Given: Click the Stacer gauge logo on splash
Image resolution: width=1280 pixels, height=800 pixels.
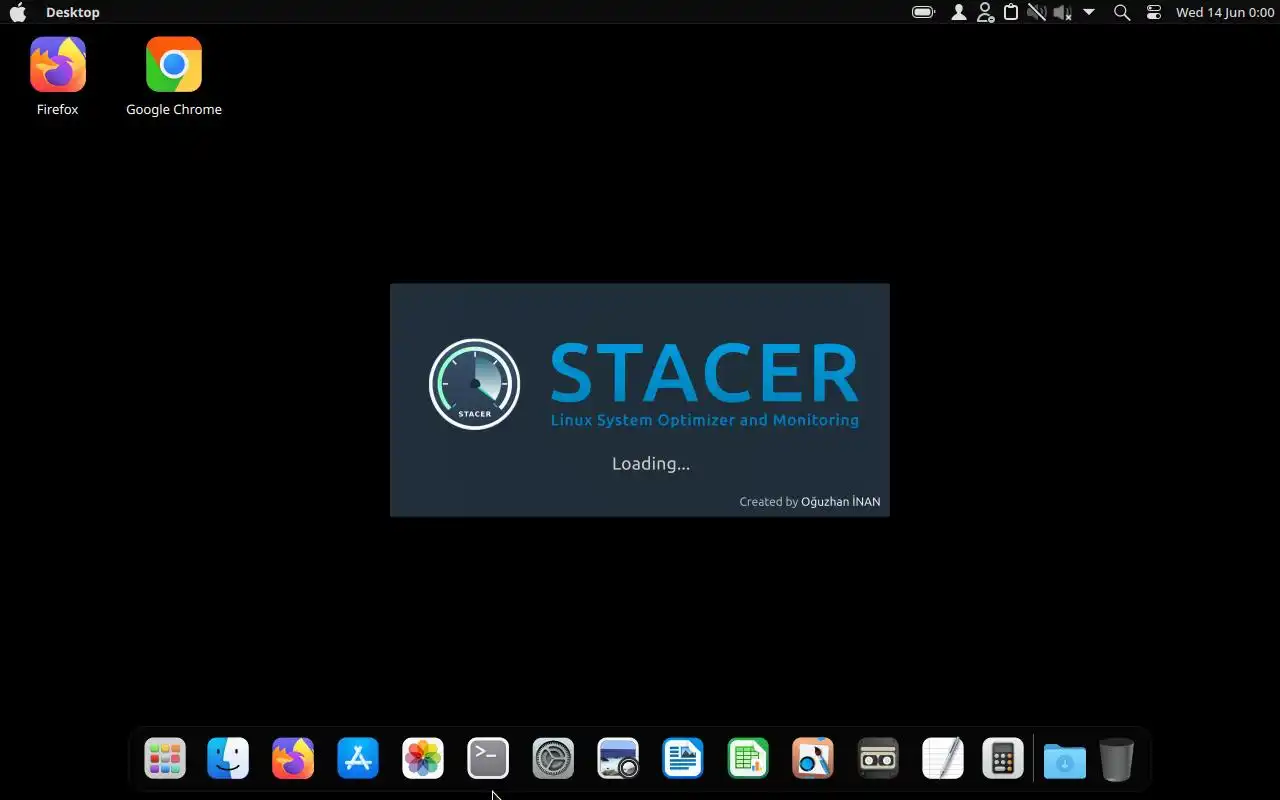Looking at the screenshot, I should (474, 384).
